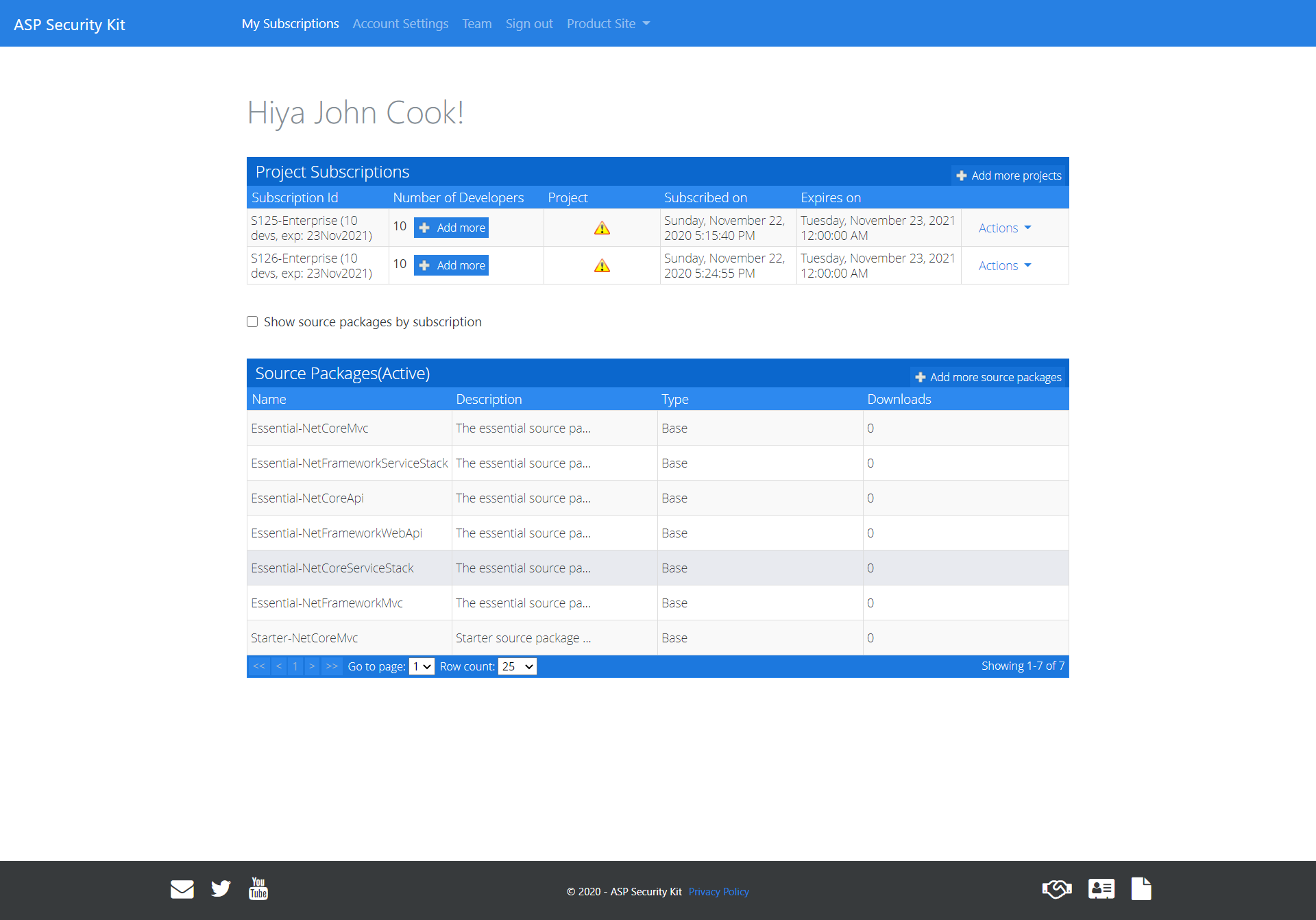Toggle Show source packages by subscription checkbox
This screenshot has width=1316, height=920.
point(252,322)
